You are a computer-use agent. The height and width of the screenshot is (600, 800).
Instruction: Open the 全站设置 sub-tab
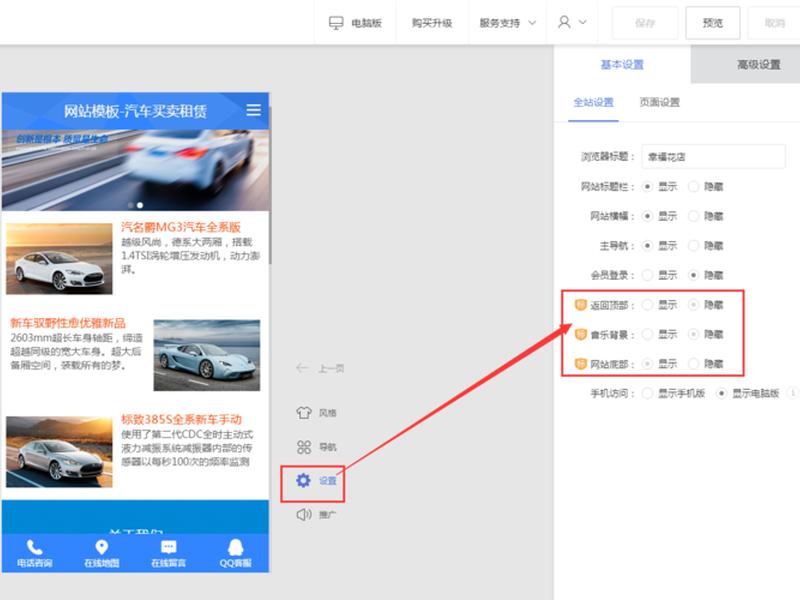pos(593,102)
